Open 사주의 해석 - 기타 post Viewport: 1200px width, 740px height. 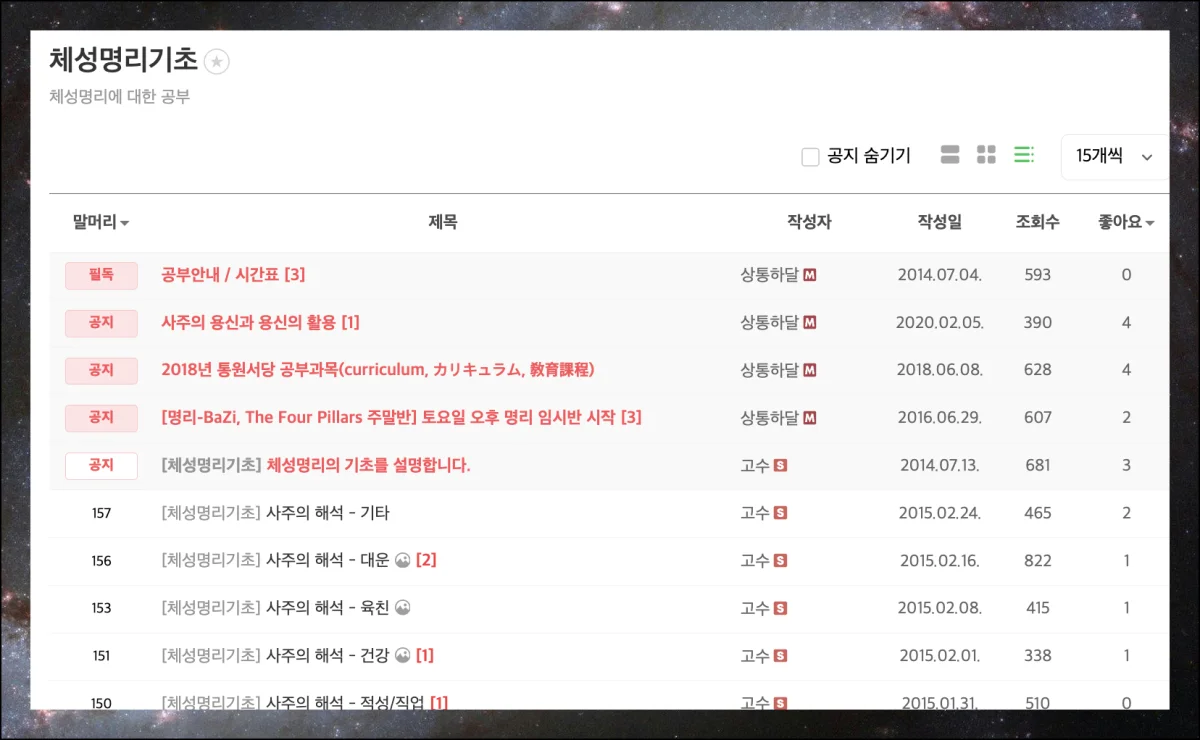click(x=327, y=513)
